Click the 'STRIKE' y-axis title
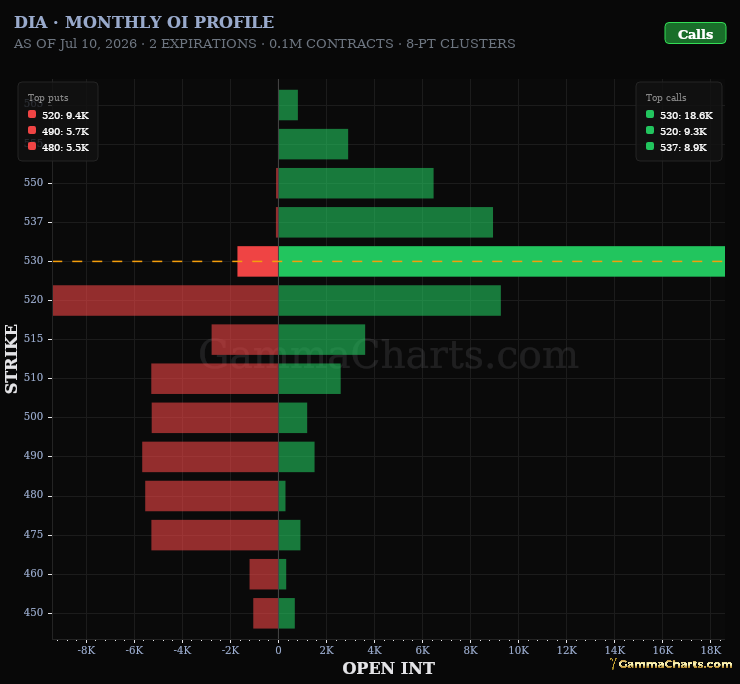The height and width of the screenshot is (684, 740). click(11, 359)
